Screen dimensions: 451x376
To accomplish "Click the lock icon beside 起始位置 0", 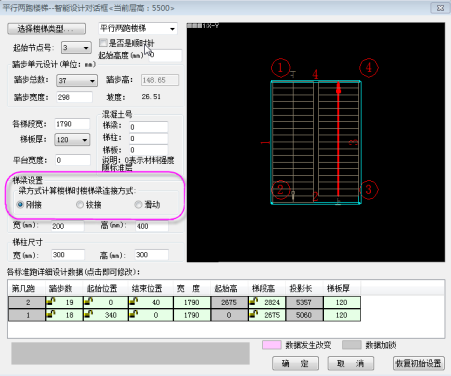I will click(88, 302).
